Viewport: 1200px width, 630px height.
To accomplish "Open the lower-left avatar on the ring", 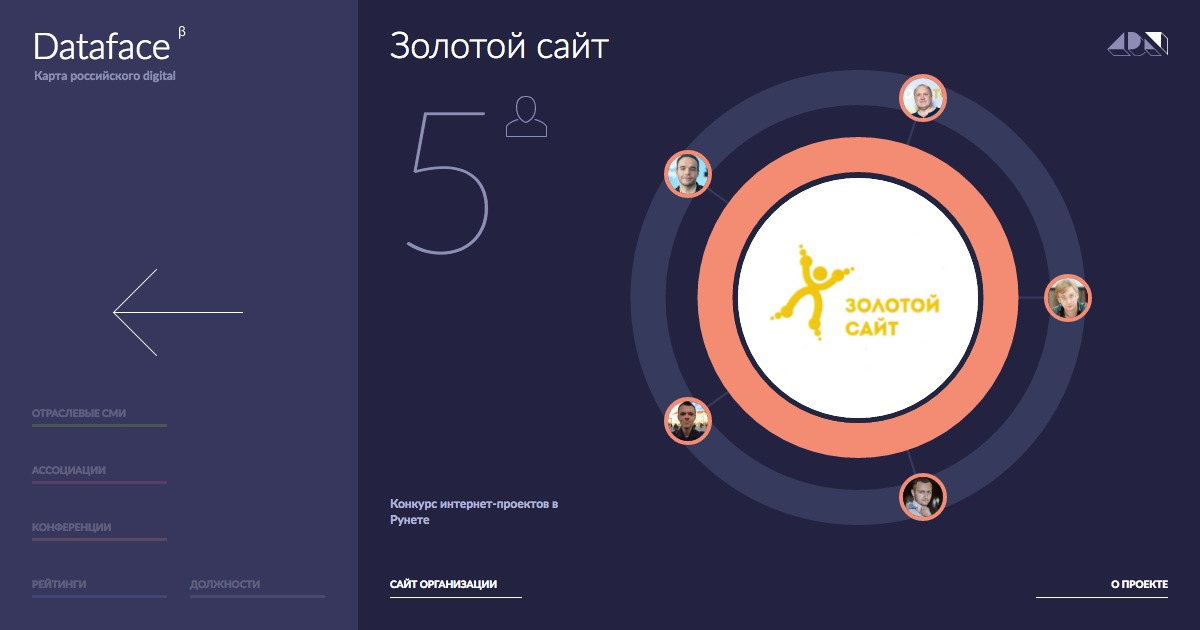I will pyautogui.click(x=688, y=420).
